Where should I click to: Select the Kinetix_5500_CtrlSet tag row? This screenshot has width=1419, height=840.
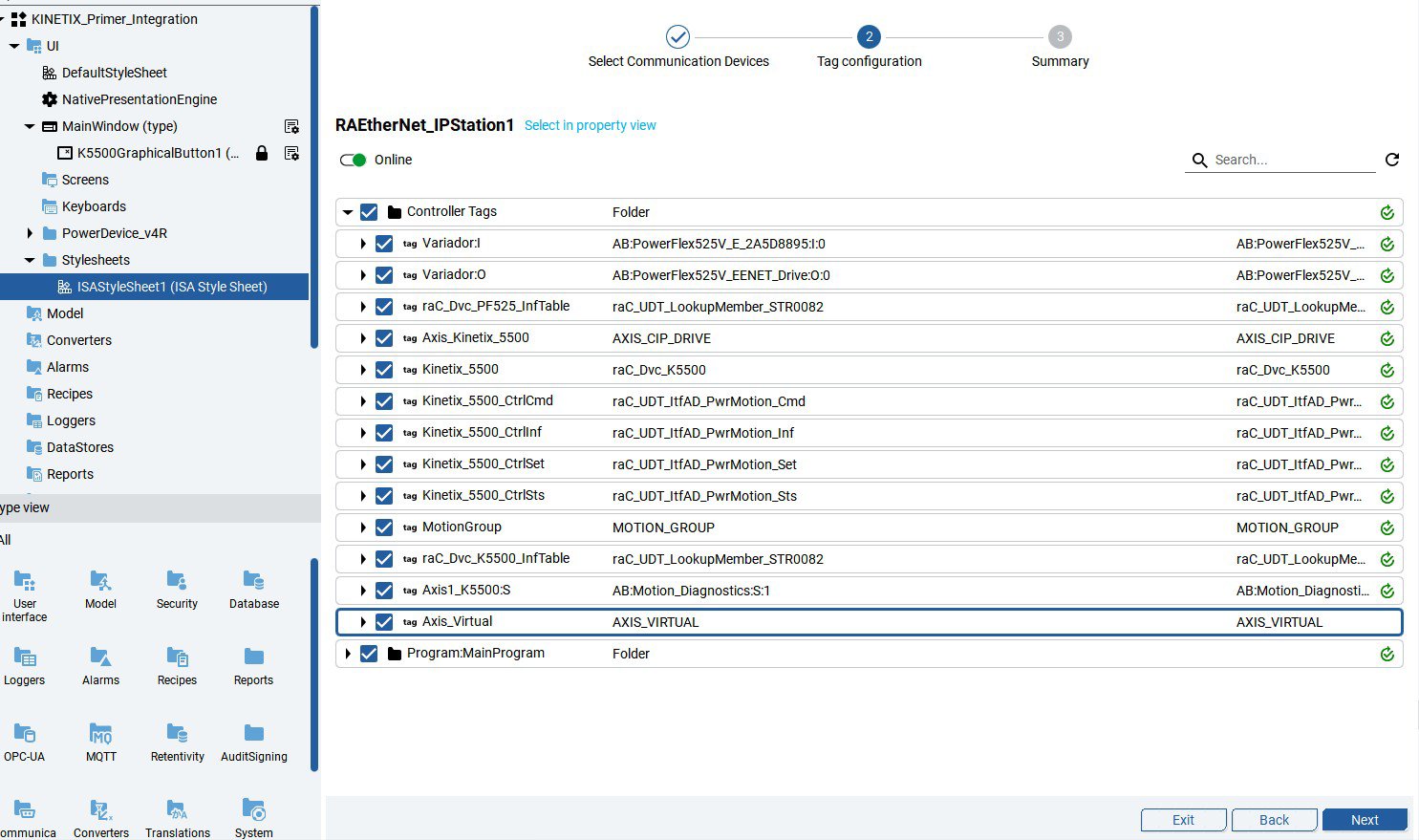[869, 464]
